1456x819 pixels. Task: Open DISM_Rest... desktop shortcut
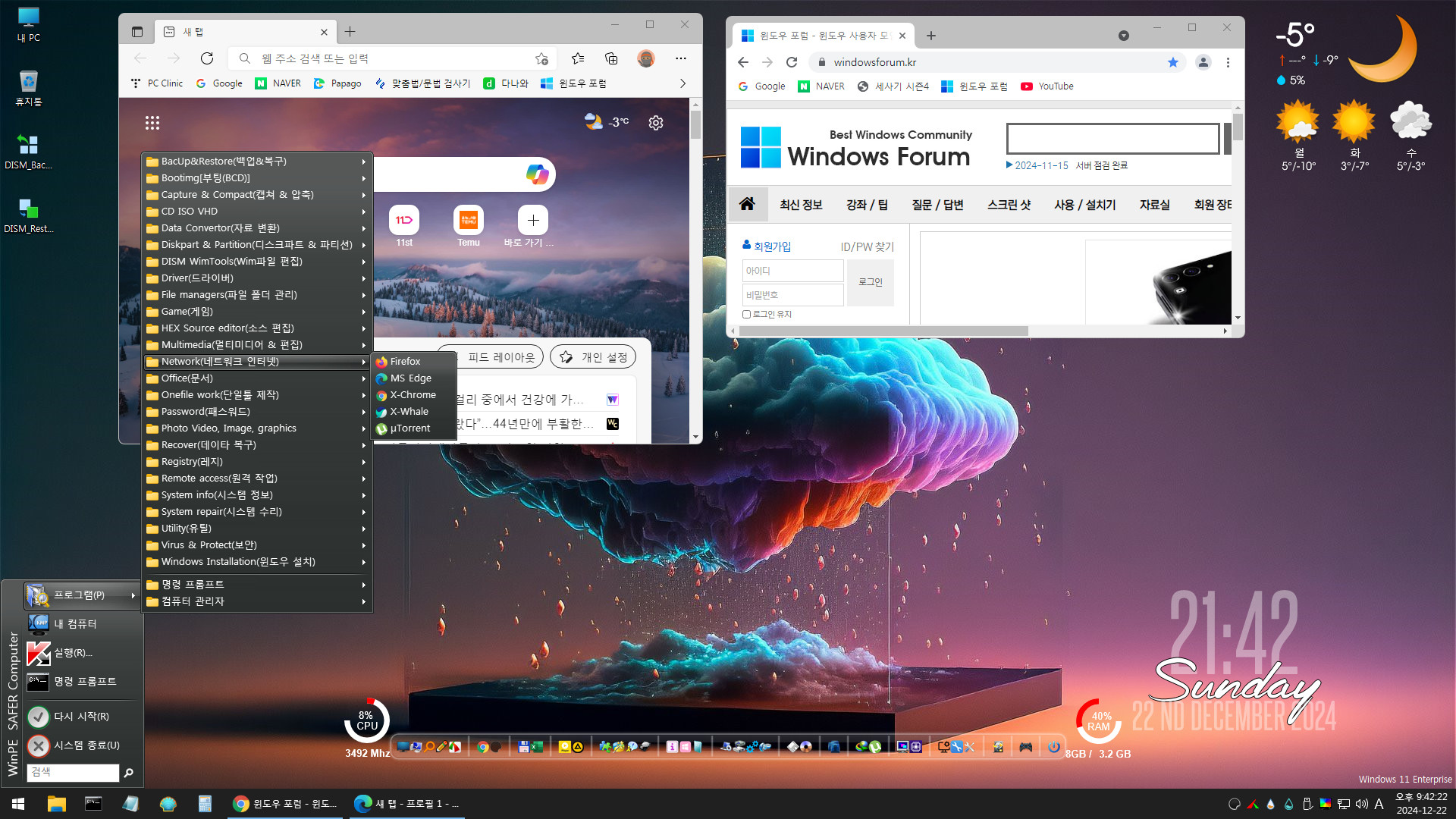(x=29, y=215)
